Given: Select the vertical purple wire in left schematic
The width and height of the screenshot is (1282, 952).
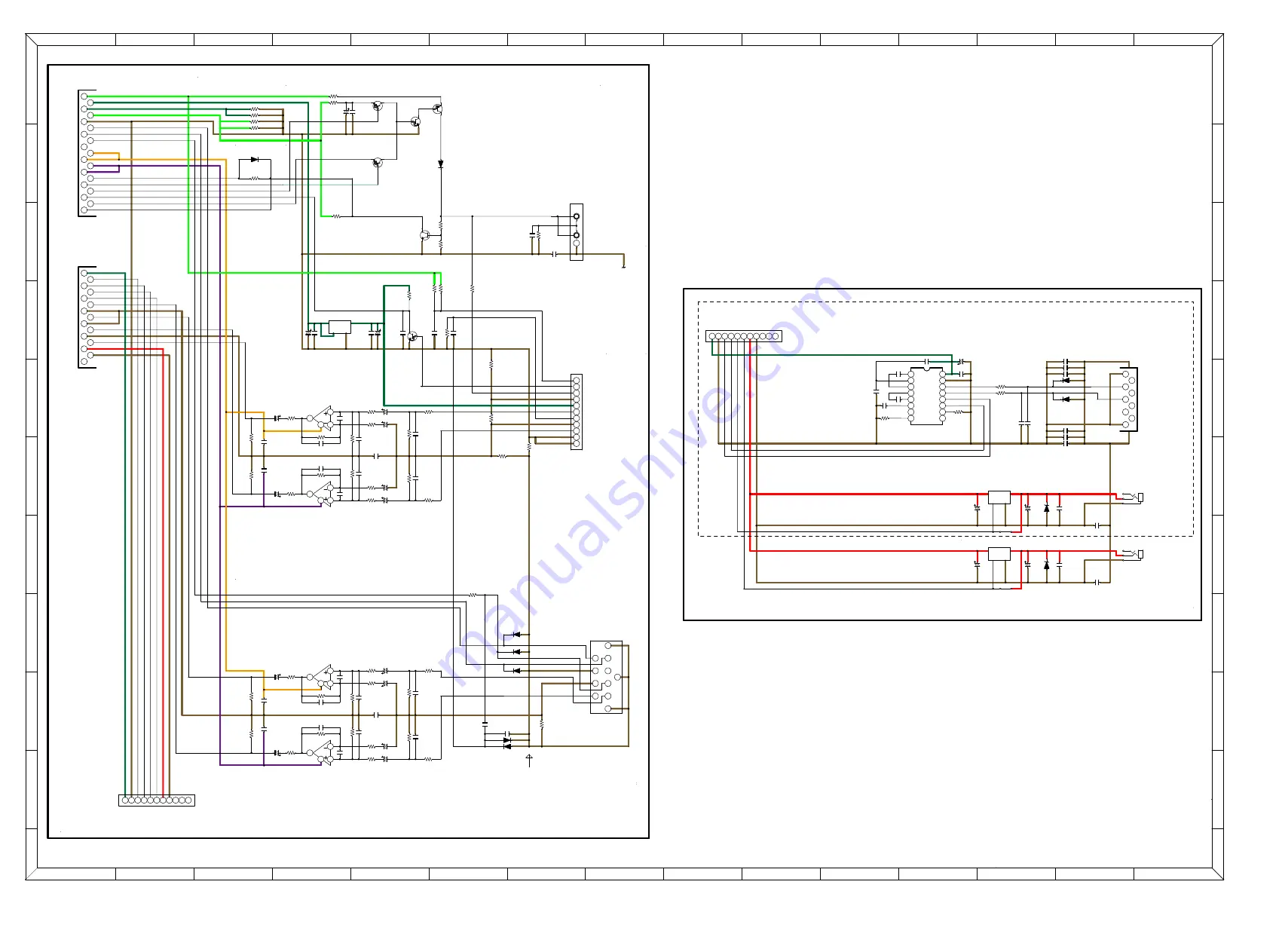Looking at the screenshot, I should 220,465.
